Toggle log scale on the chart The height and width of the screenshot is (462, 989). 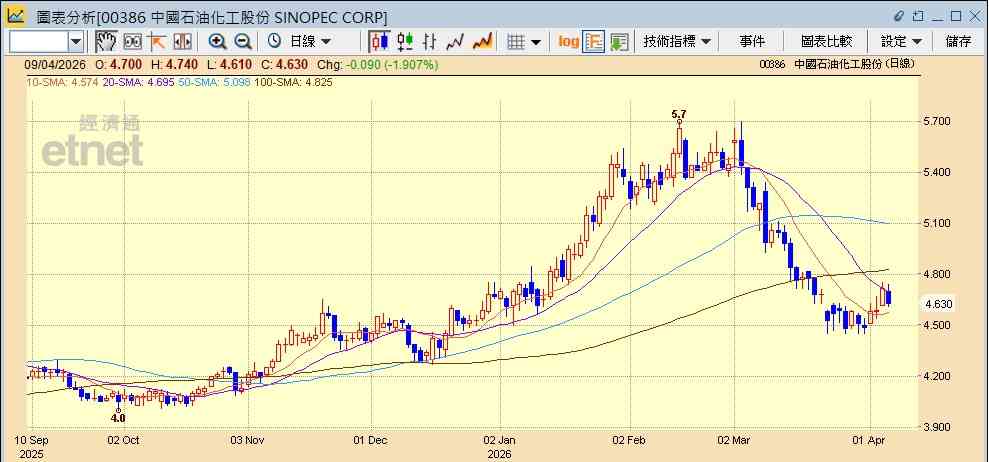[x=568, y=42]
